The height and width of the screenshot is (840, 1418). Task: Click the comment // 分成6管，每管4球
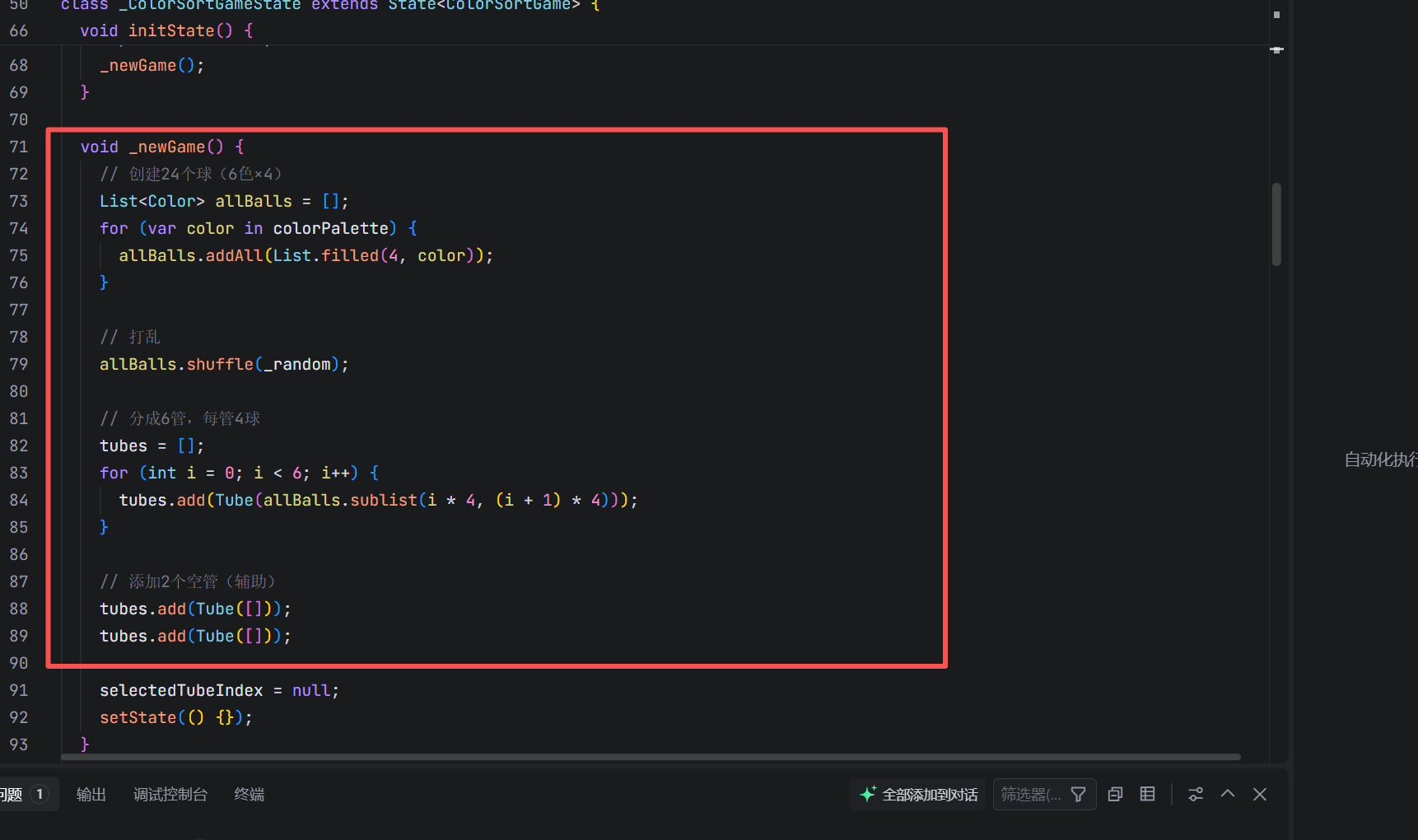pyautogui.click(x=180, y=418)
